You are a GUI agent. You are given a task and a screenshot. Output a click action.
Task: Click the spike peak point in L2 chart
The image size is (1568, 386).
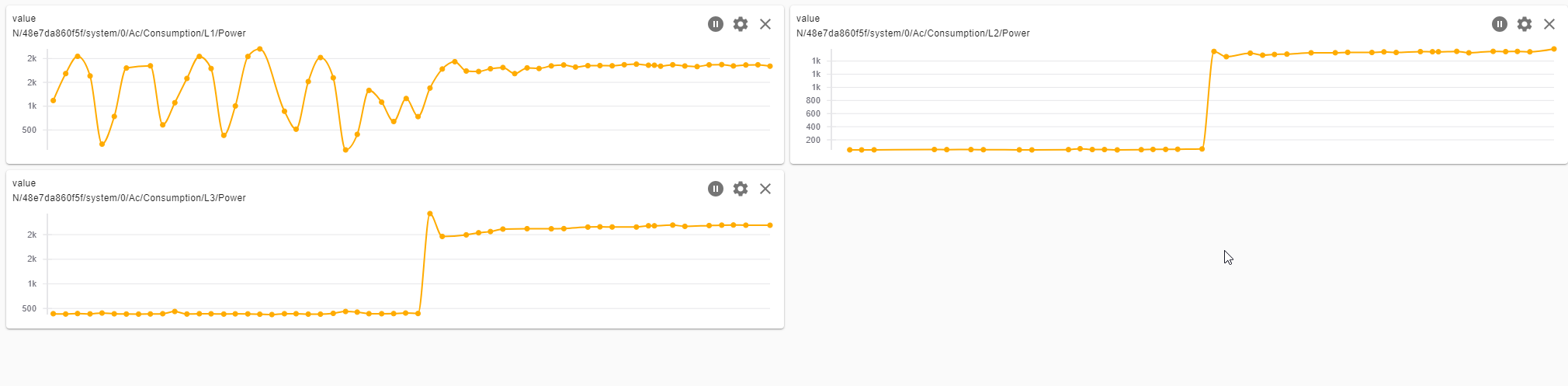1214,52
